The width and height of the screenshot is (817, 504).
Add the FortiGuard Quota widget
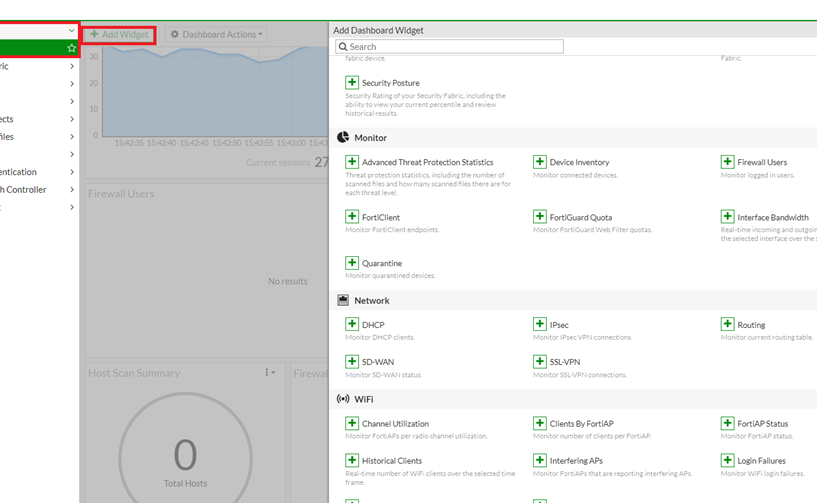tap(540, 217)
